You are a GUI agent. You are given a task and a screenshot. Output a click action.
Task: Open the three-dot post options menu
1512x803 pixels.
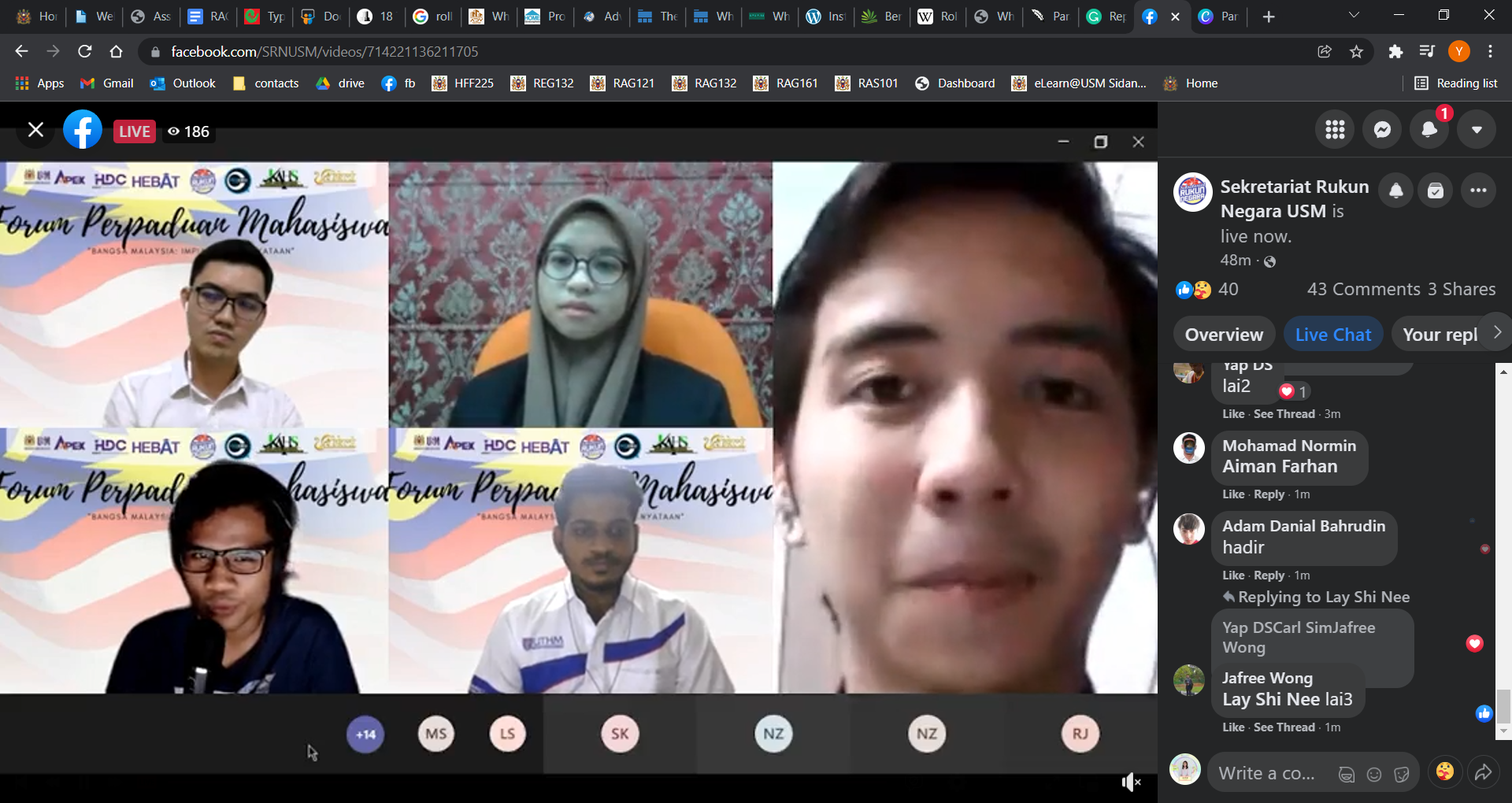[1478, 191]
